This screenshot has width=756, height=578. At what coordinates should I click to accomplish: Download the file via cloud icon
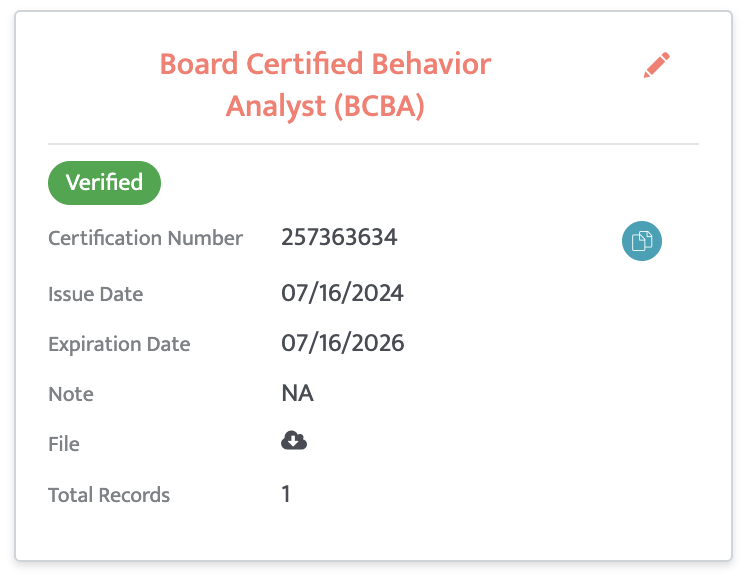(x=294, y=440)
